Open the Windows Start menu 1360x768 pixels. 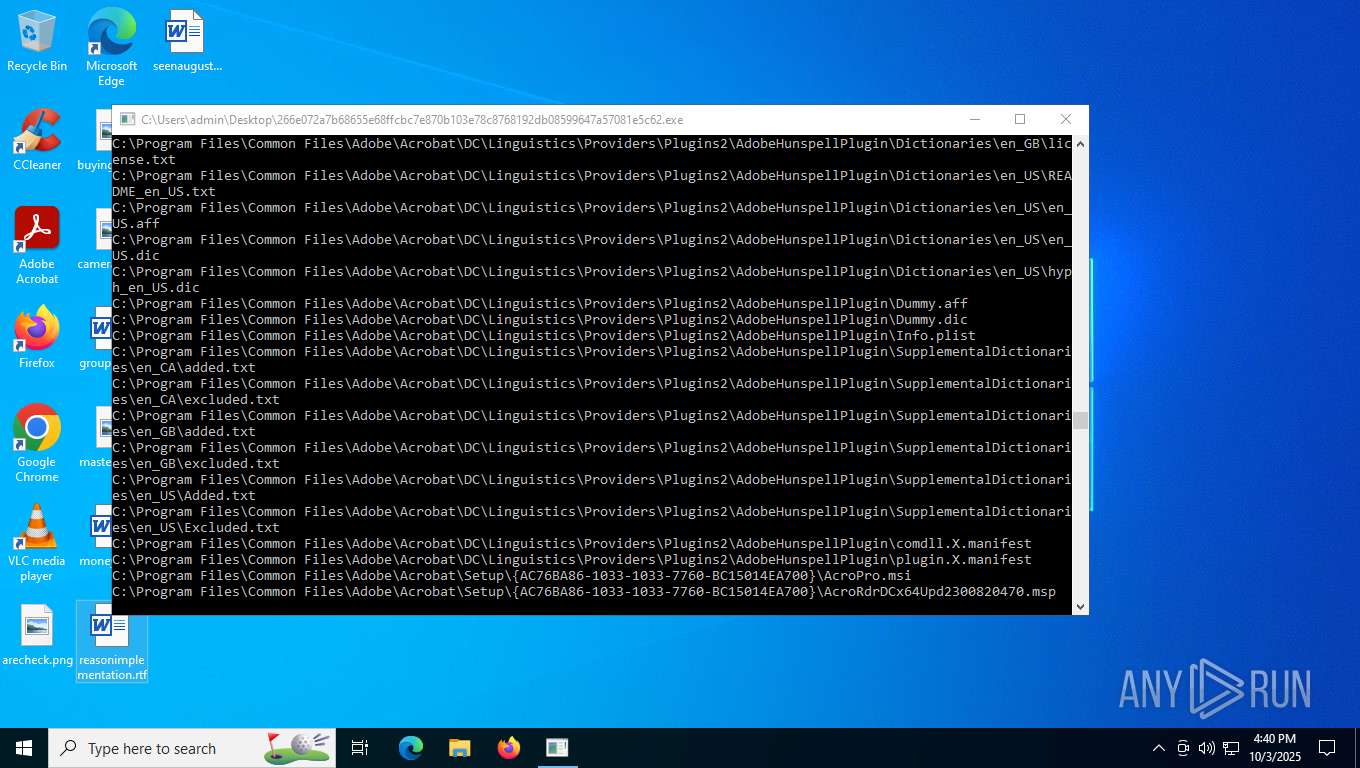coord(24,748)
